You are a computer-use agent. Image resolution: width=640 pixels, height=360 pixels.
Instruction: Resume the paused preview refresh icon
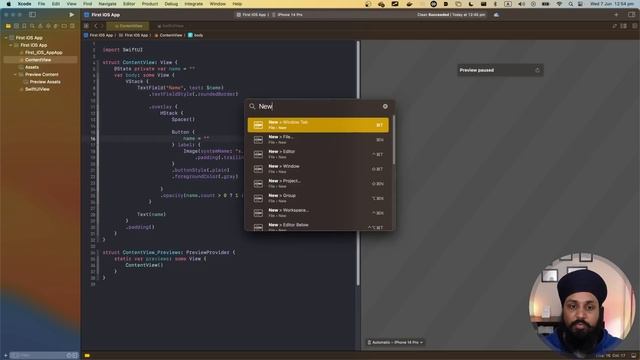point(537,70)
